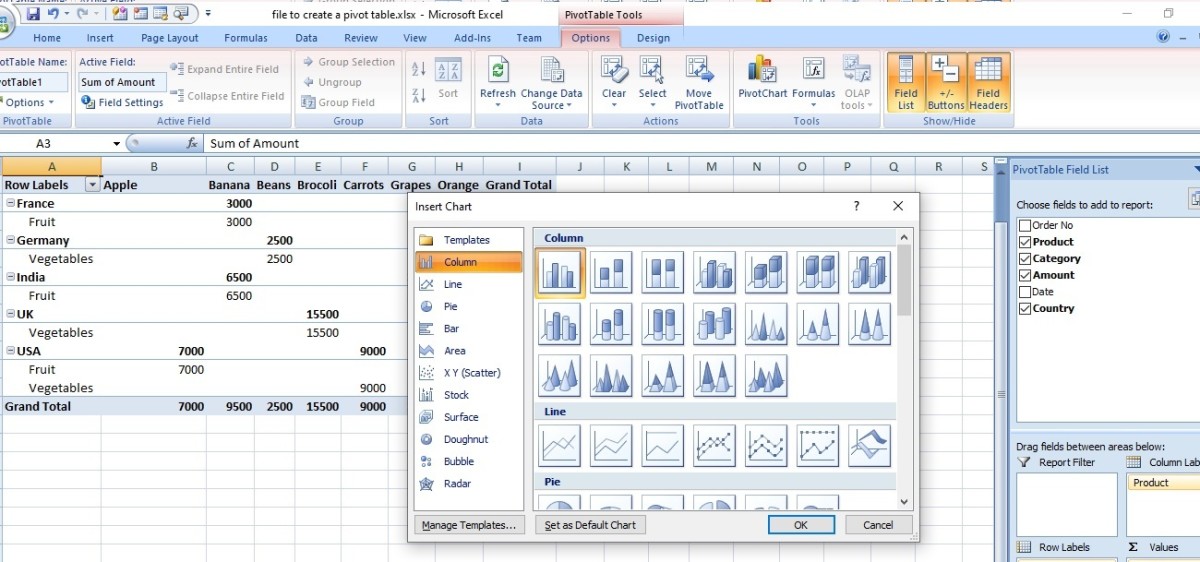The width and height of the screenshot is (1200, 562).
Task: Pick the Doughnut chart category
Action: coord(468,439)
